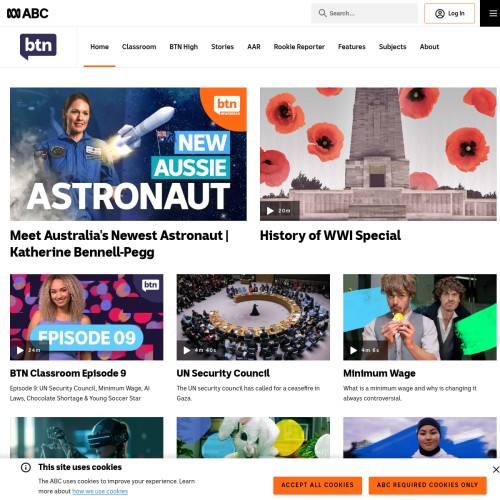Play the UN Security Council video
This screenshot has width=500, height=500.
click(x=187, y=350)
